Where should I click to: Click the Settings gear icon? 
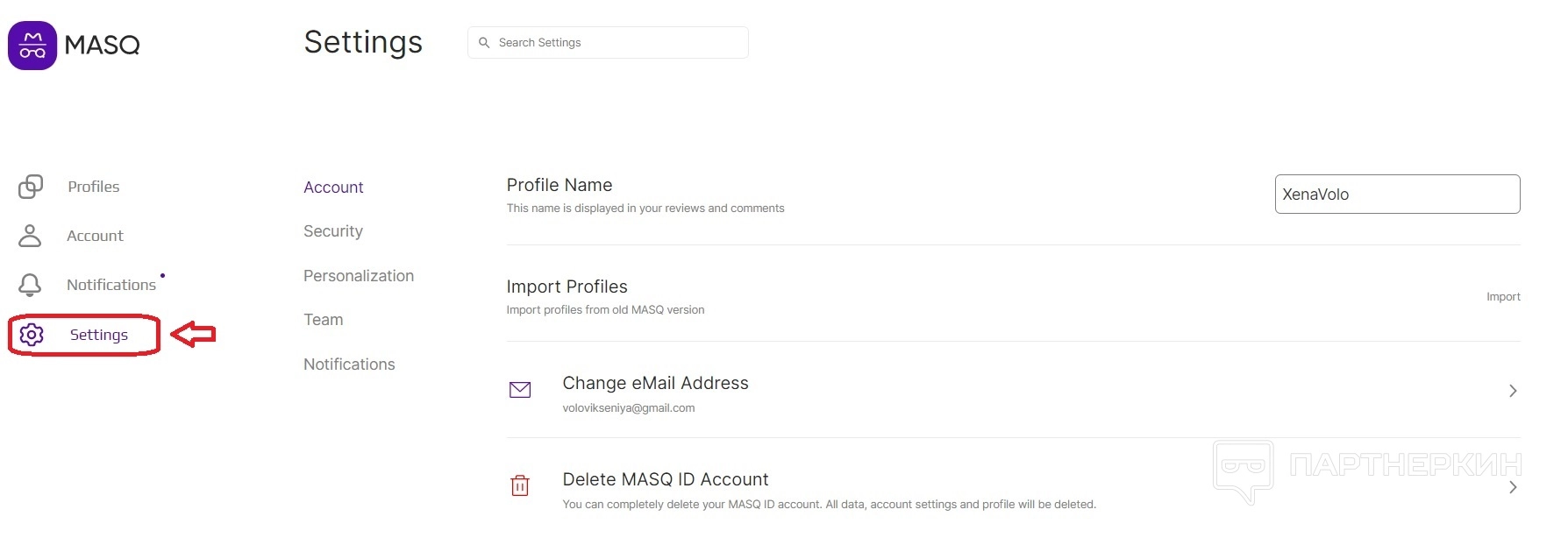pos(32,335)
